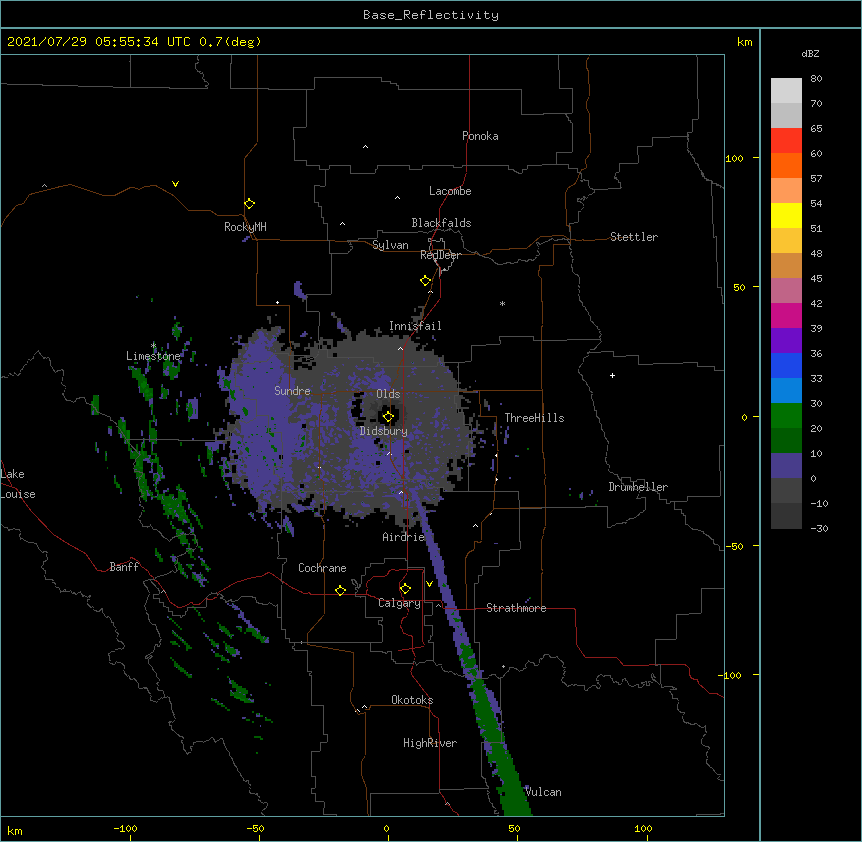
Task: Click the yellow diamond marker at Calgary
Action: click(x=405, y=589)
